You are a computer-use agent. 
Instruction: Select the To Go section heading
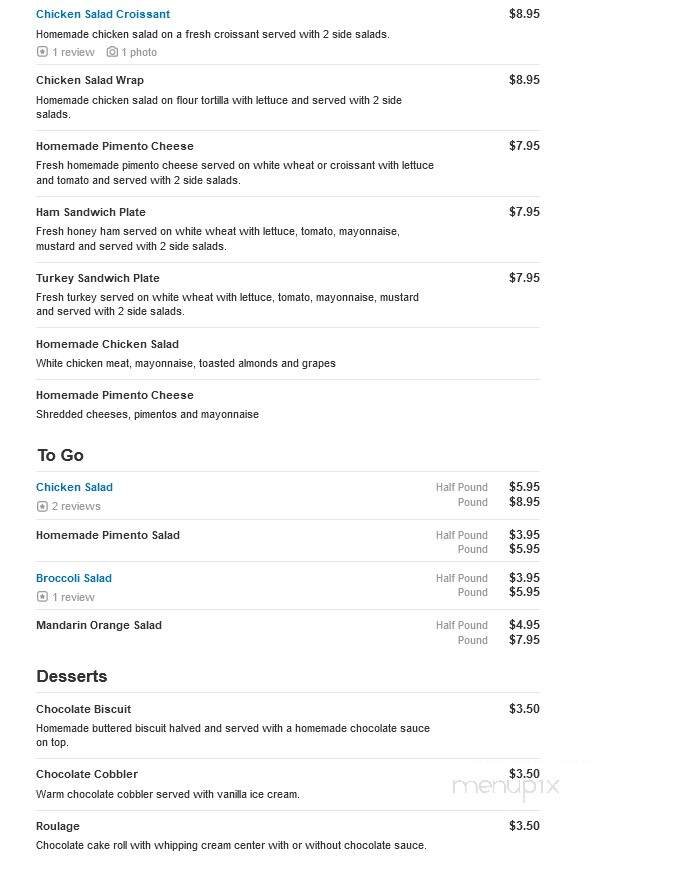click(x=57, y=455)
